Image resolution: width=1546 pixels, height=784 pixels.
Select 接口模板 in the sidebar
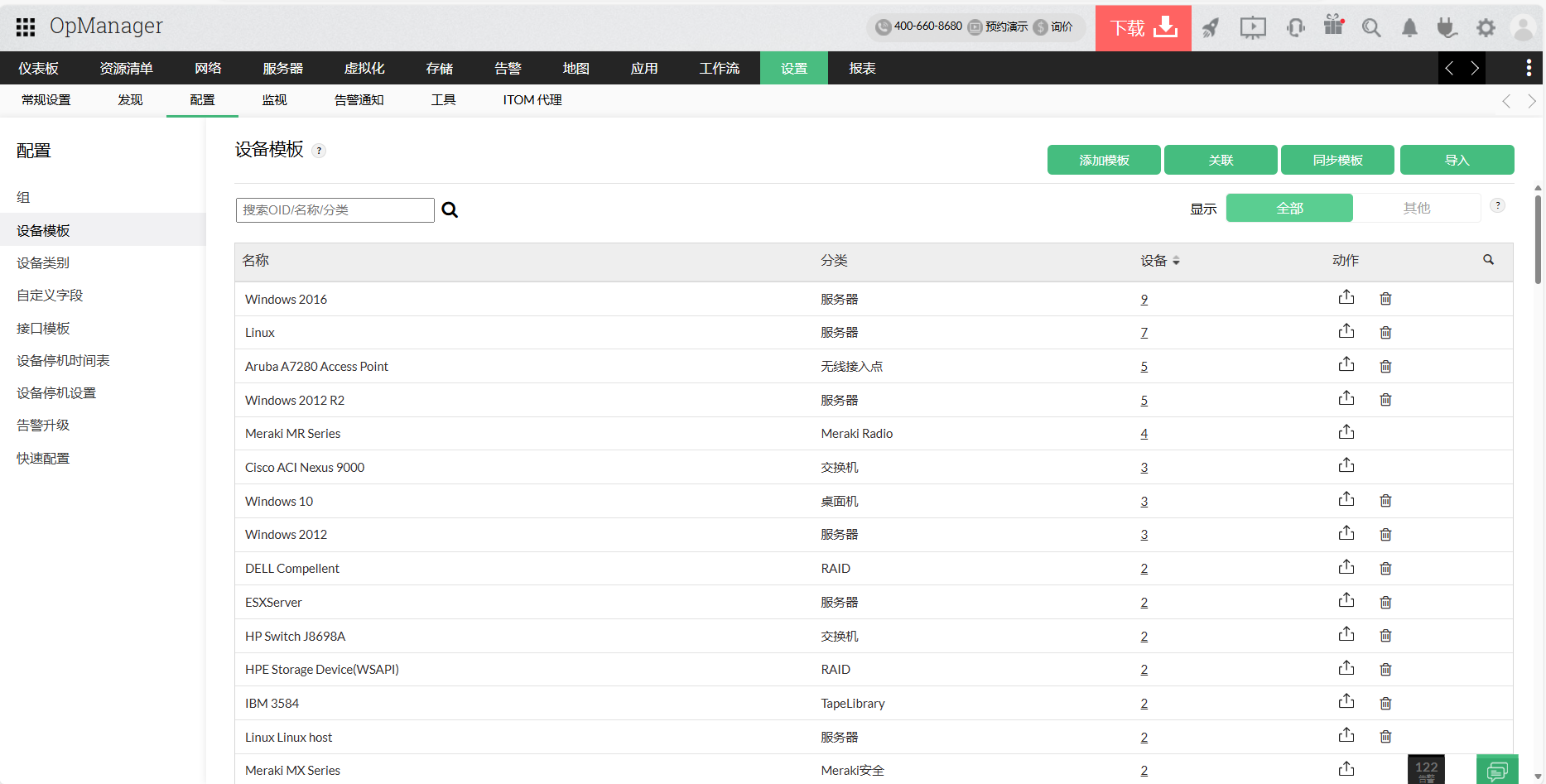coord(43,329)
